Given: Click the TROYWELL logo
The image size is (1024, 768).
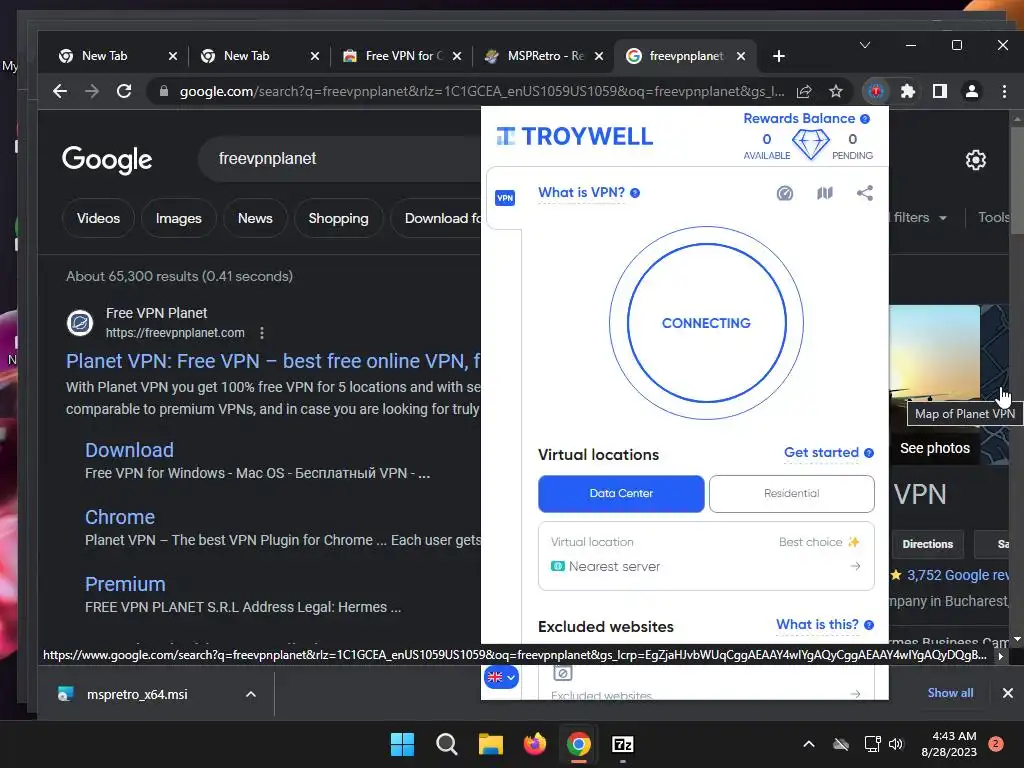Looking at the screenshot, I should coord(575,136).
